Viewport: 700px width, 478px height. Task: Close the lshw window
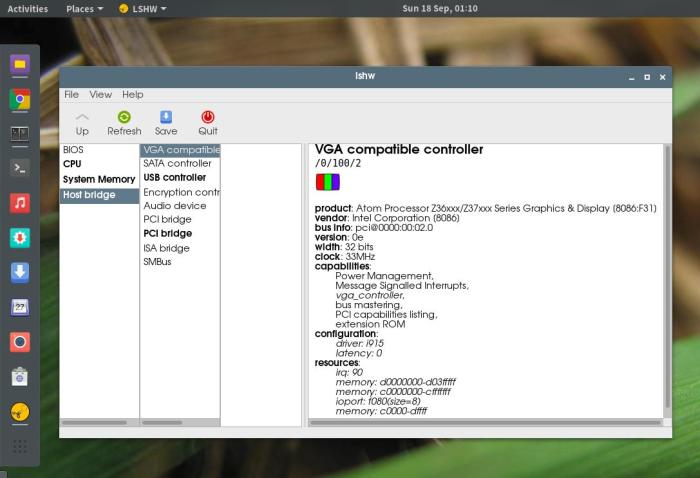662,77
